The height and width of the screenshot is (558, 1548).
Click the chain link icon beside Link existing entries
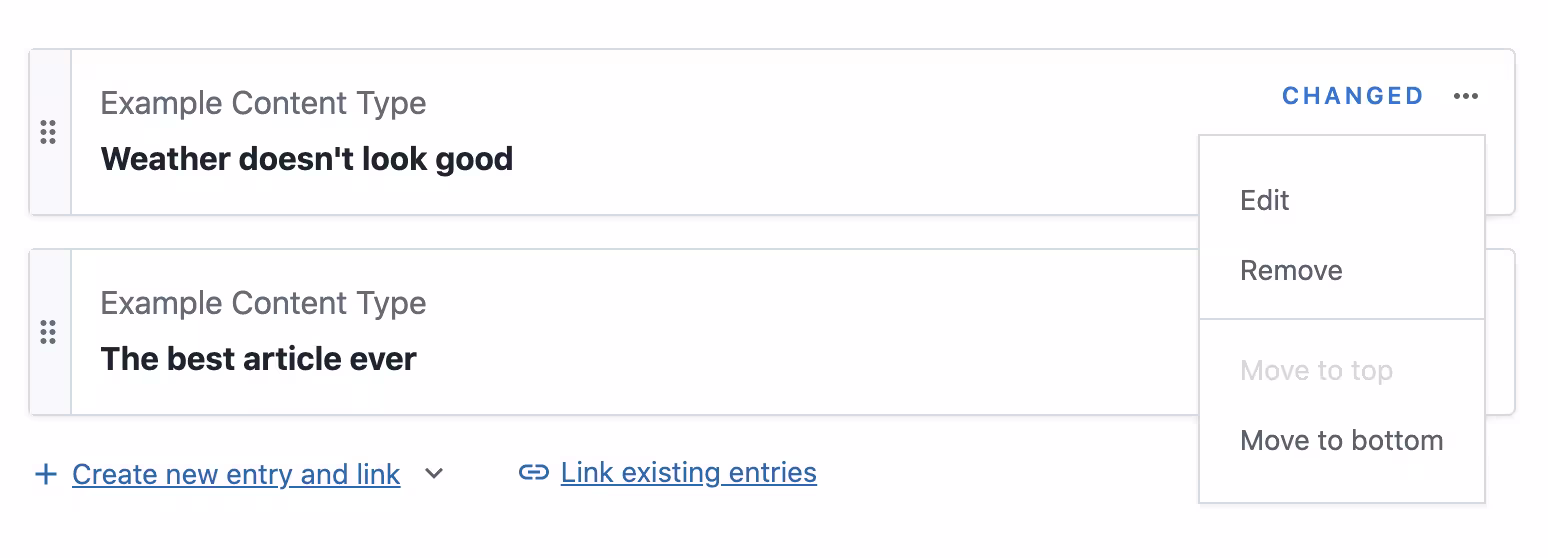pyautogui.click(x=534, y=472)
